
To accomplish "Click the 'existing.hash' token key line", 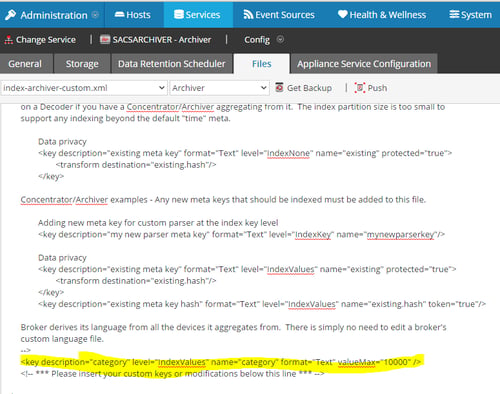I will pos(262,304).
